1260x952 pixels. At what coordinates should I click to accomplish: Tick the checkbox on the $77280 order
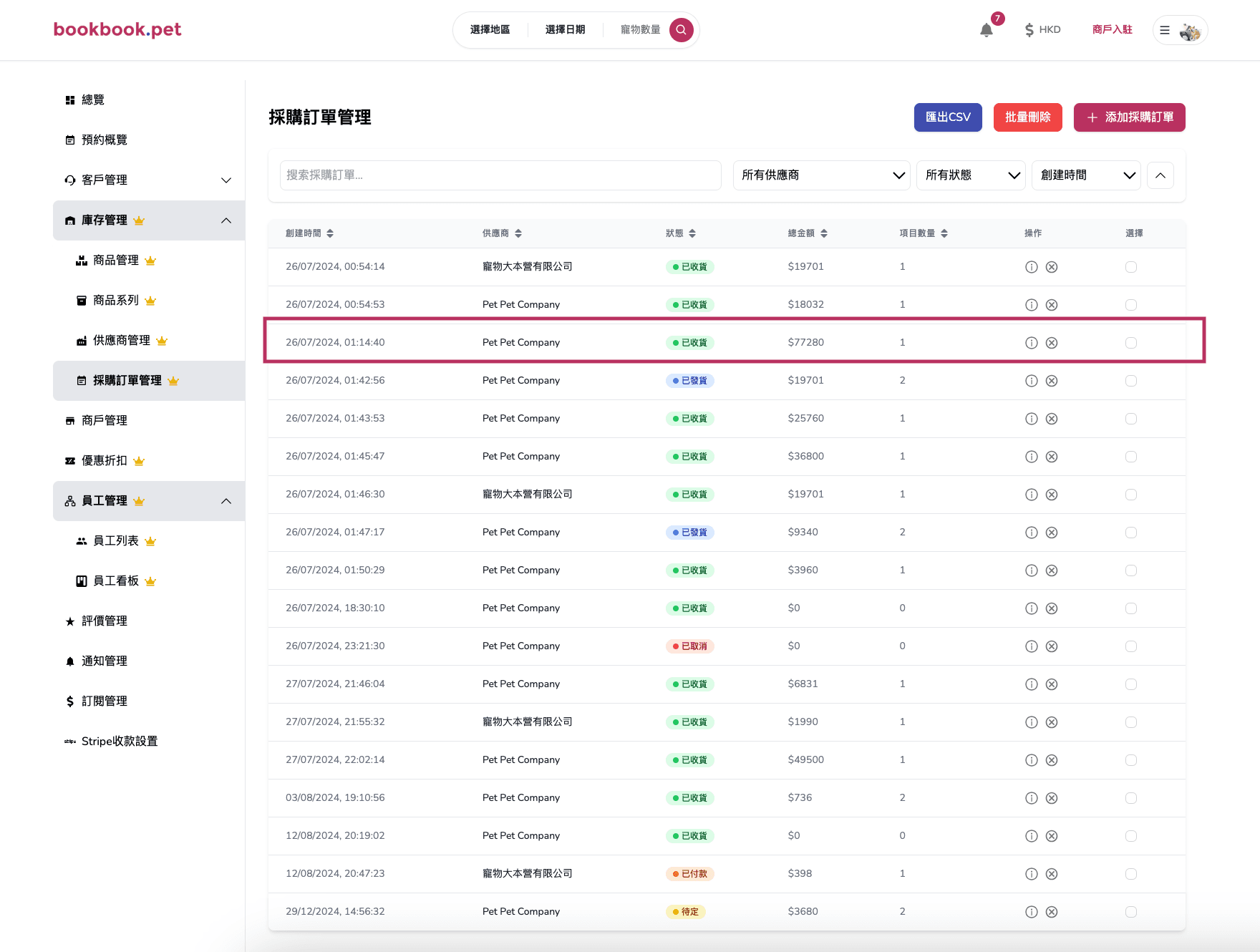click(1131, 343)
